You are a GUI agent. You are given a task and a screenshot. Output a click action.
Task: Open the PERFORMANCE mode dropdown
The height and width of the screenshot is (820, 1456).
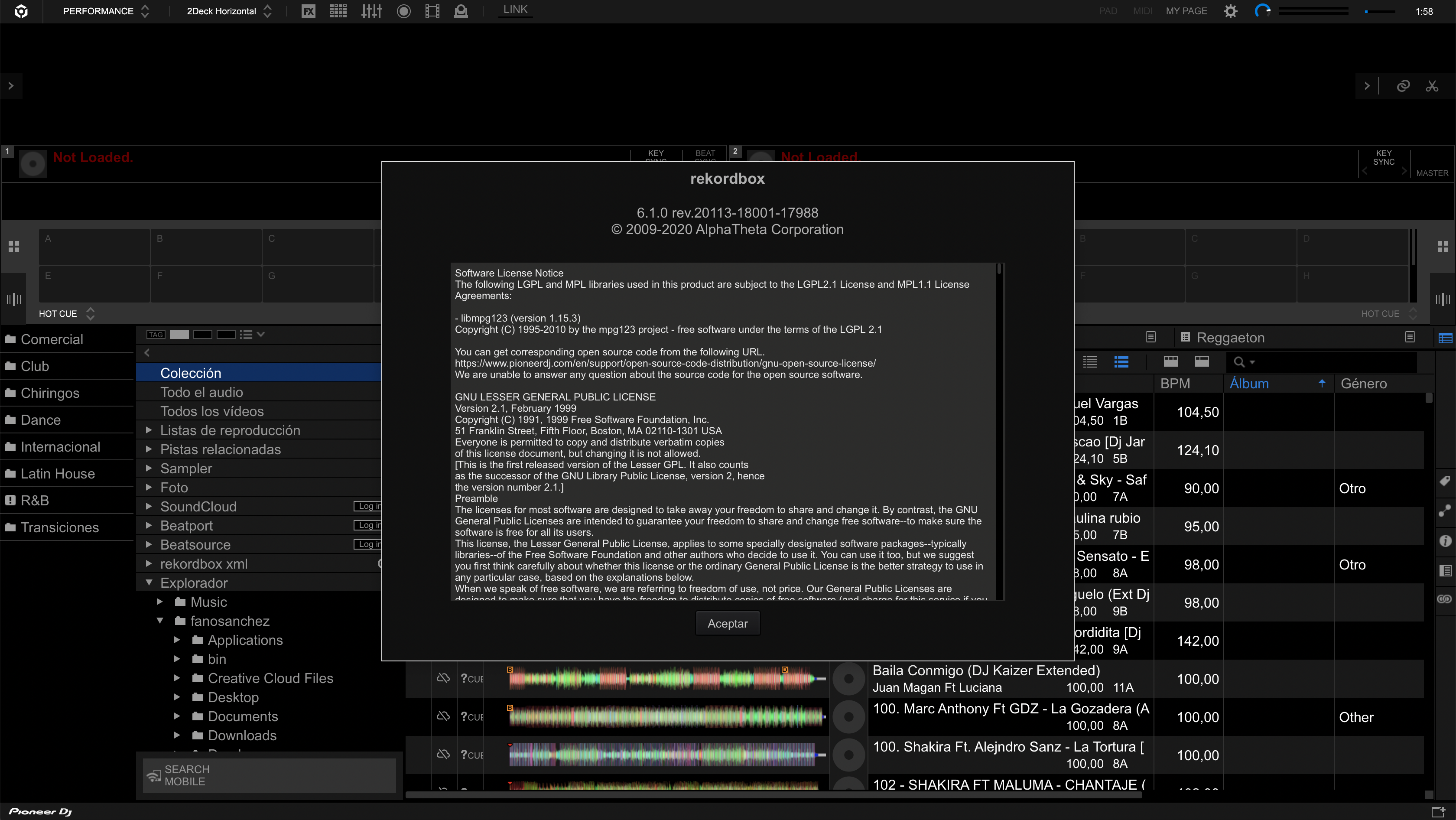(x=106, y=11)
